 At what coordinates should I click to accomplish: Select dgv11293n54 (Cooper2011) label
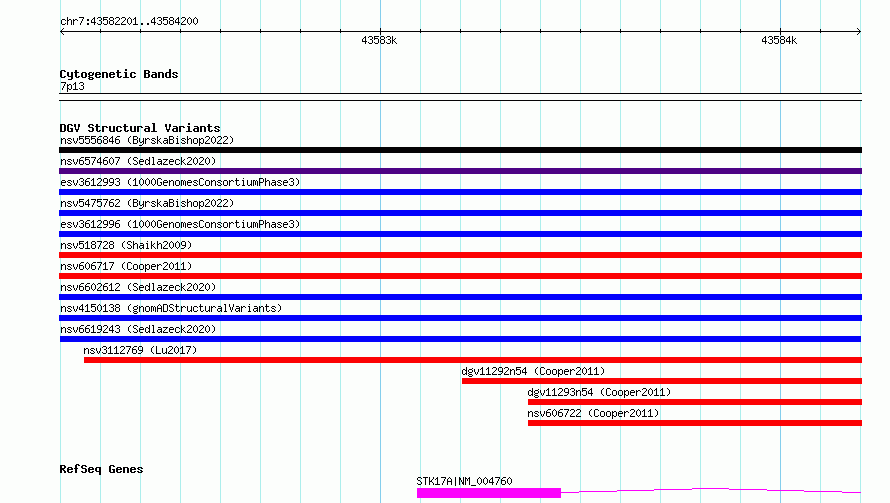tap(599, 392)
